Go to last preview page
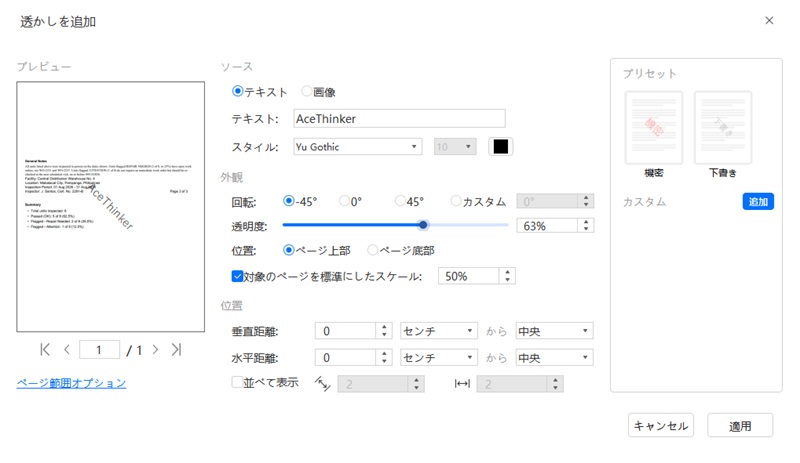 (x=176, y=350)
